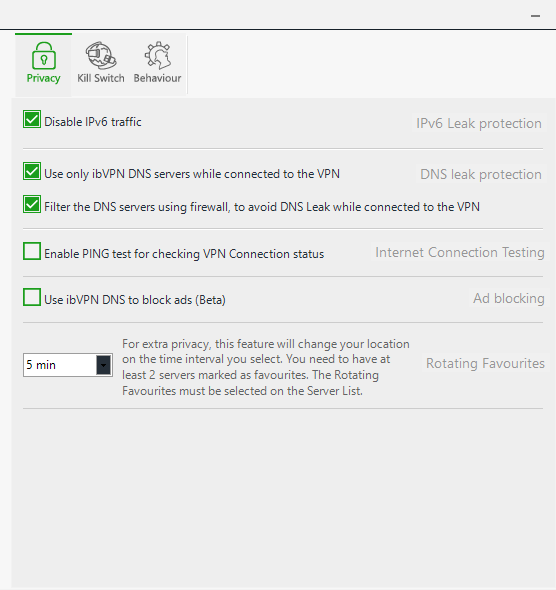Viewport: 556px width, 590px height.
Task: Toggle Use only ibVPN DNS servers checkbox
Action: (x=32, y=171)
